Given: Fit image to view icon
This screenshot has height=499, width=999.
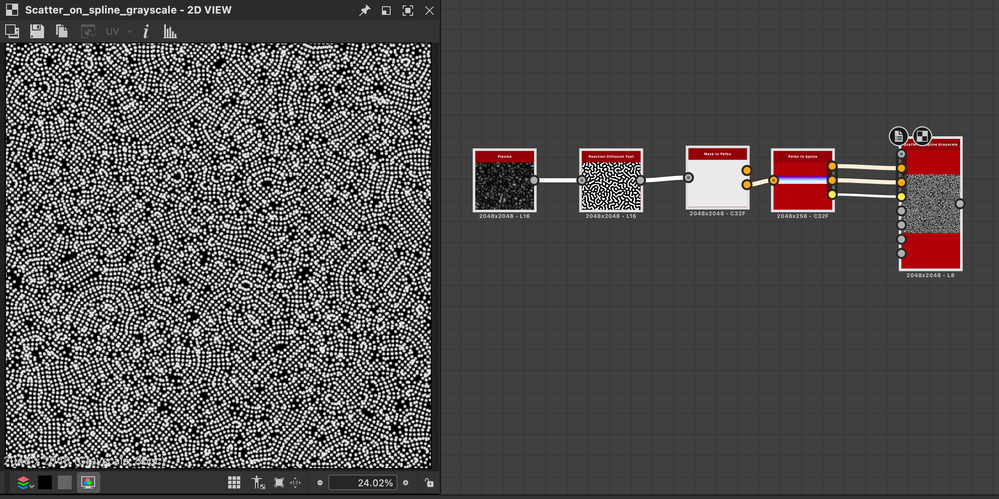Looking at the screenshot, I should [x=278, y=482].
